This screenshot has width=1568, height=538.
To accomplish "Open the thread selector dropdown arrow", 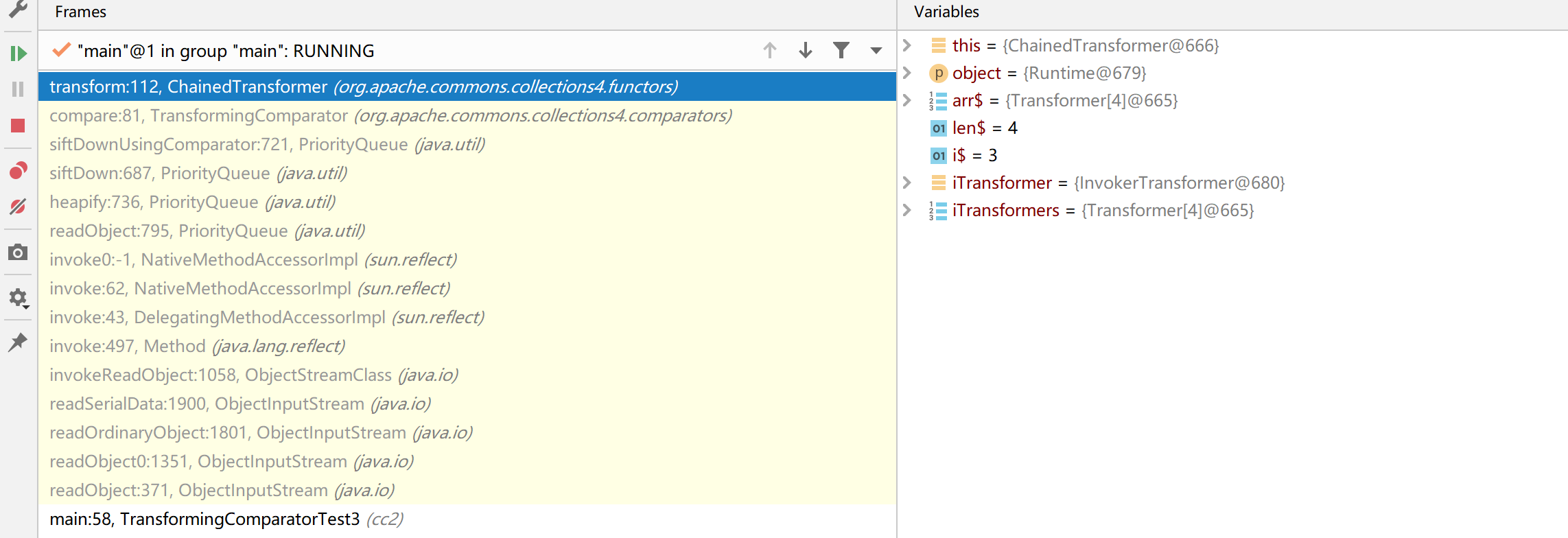I will click(876, 50).
